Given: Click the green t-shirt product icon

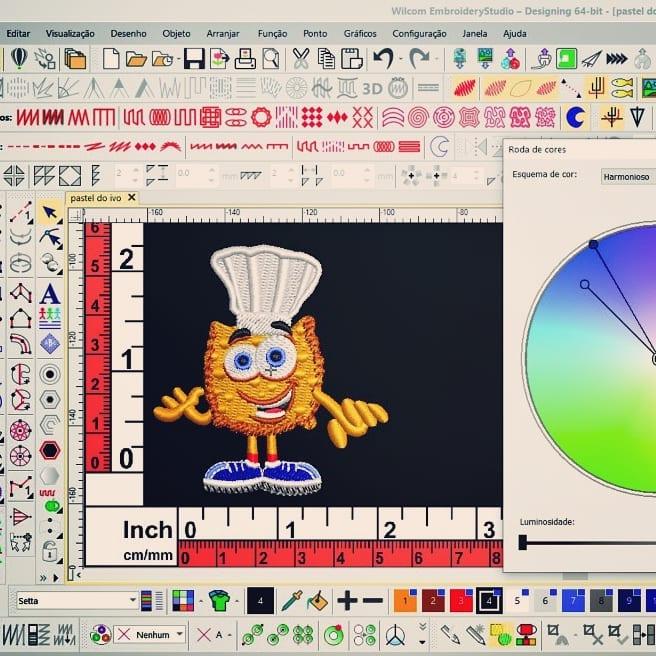Looking at the screenshot, I should pos(219,601).
